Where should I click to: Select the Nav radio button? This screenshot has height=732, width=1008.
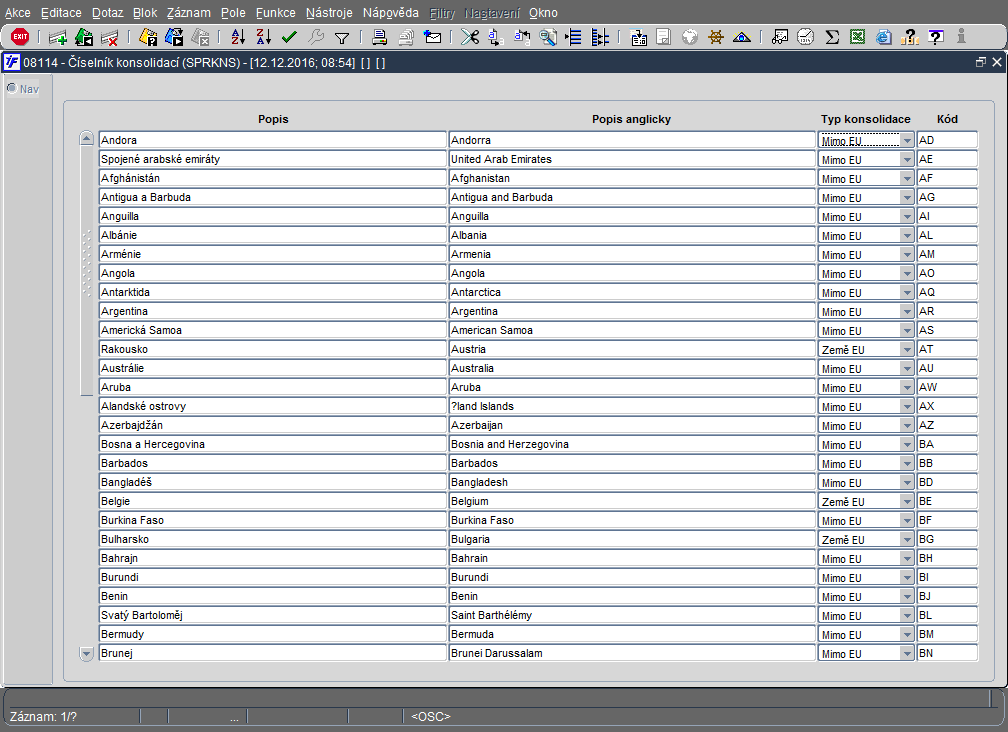point(12,88)
